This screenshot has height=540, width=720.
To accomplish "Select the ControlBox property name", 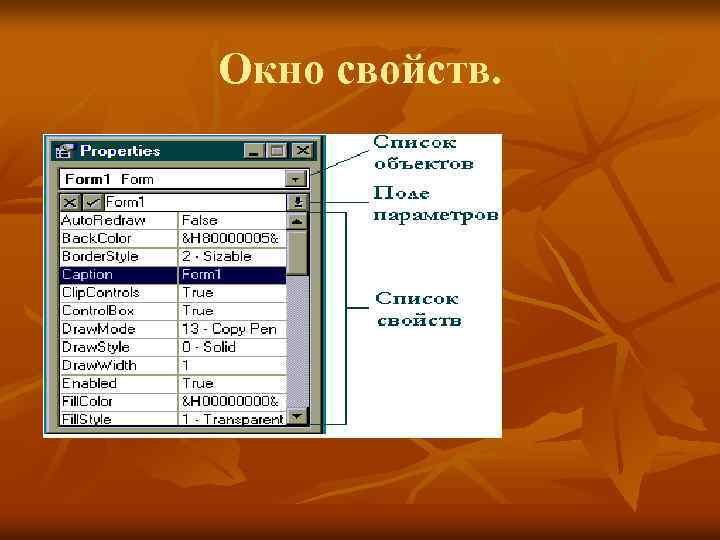I will pos(118,311).
